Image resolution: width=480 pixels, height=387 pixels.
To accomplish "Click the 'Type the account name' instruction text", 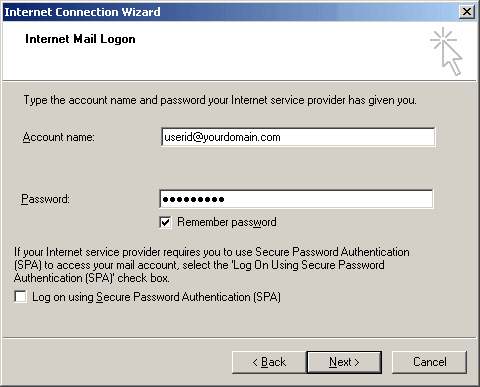I will tap(220, 100).
